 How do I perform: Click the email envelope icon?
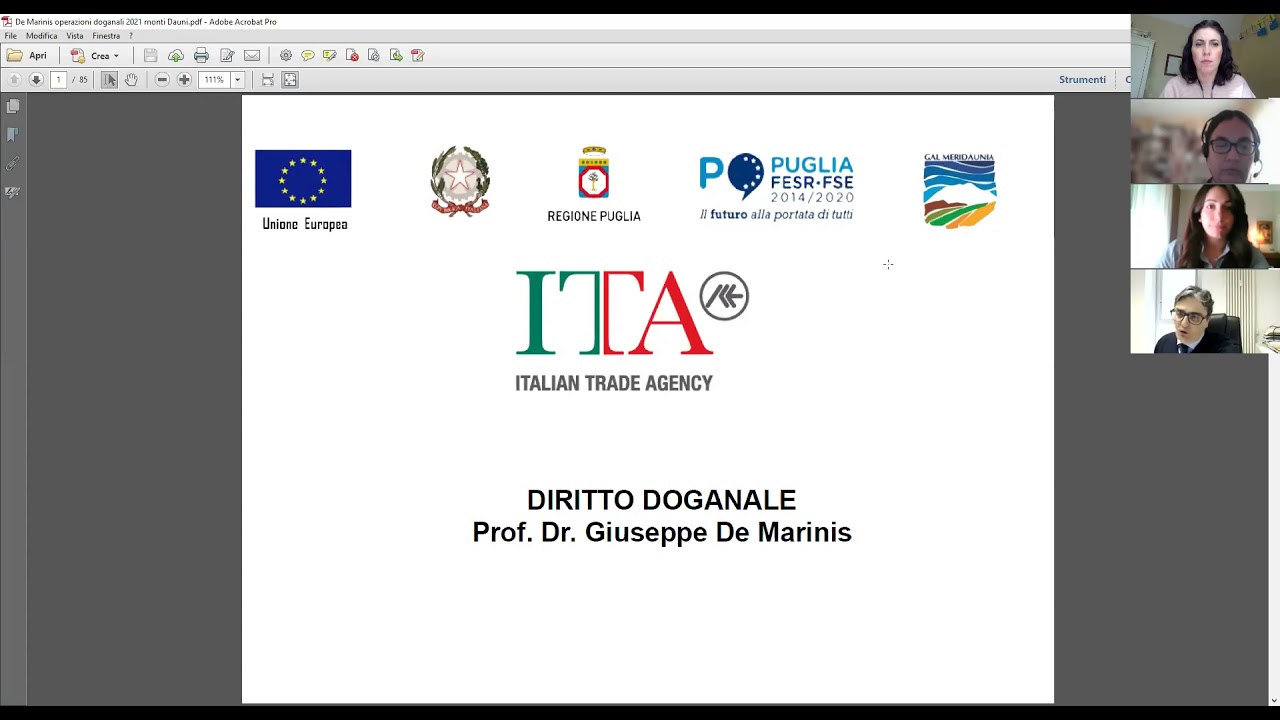click(252, 56)
